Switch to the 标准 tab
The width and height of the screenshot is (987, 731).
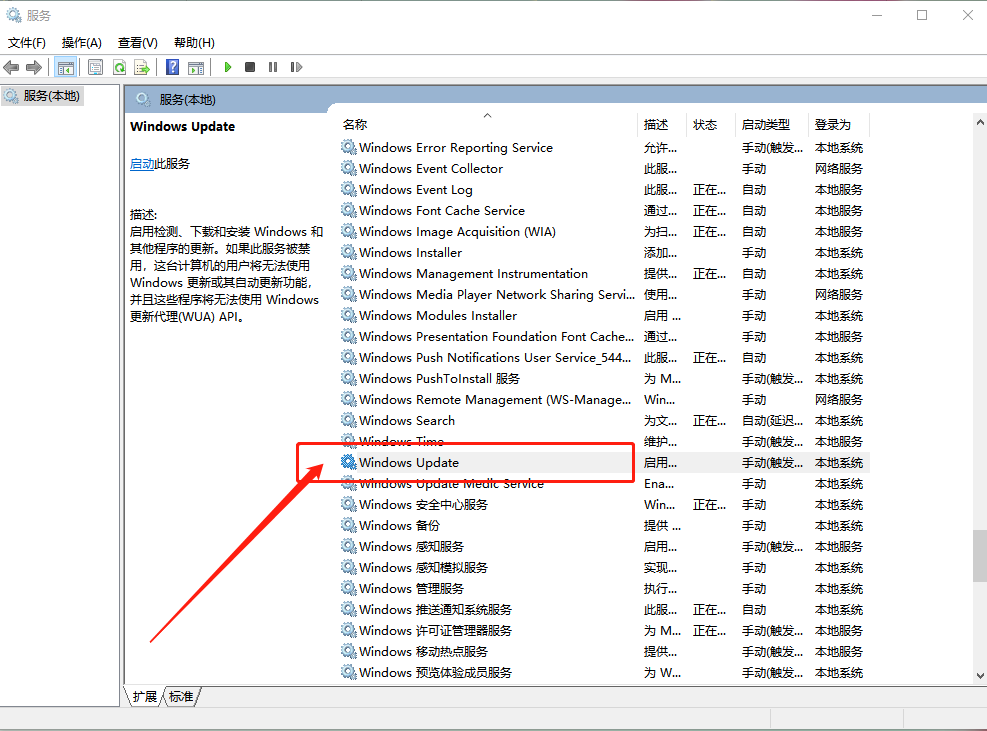click(181, 697)
